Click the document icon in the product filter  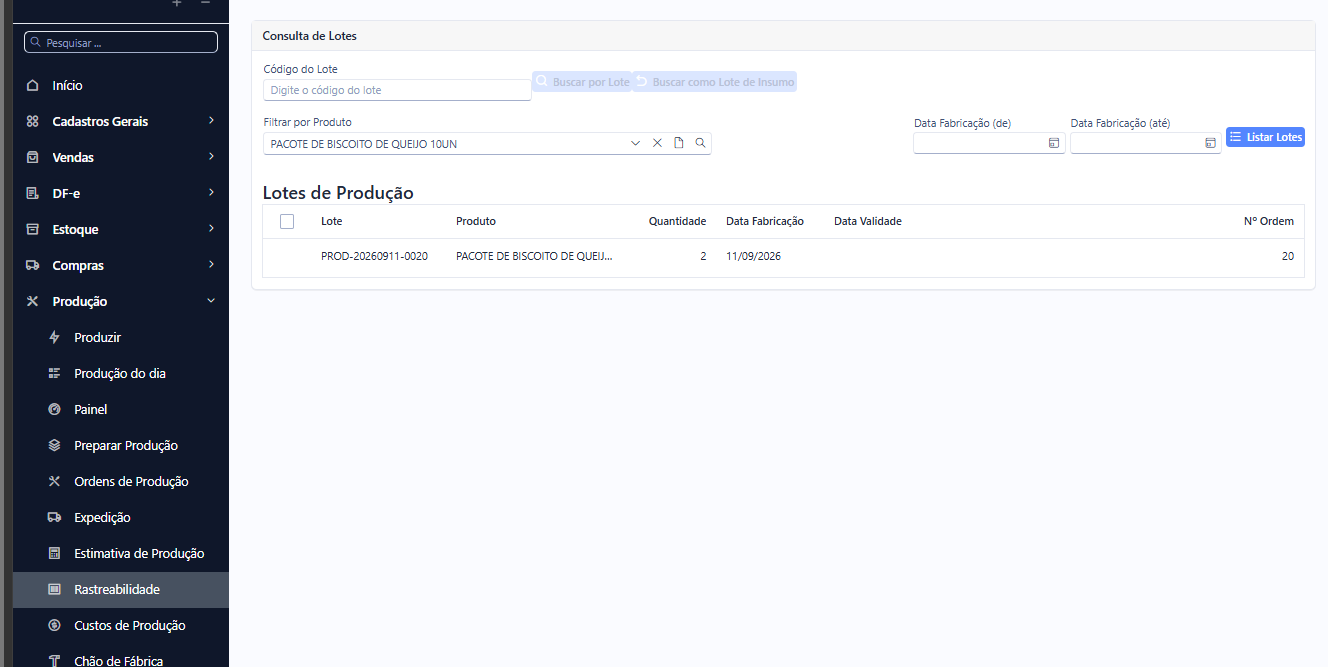click(679, 143)
